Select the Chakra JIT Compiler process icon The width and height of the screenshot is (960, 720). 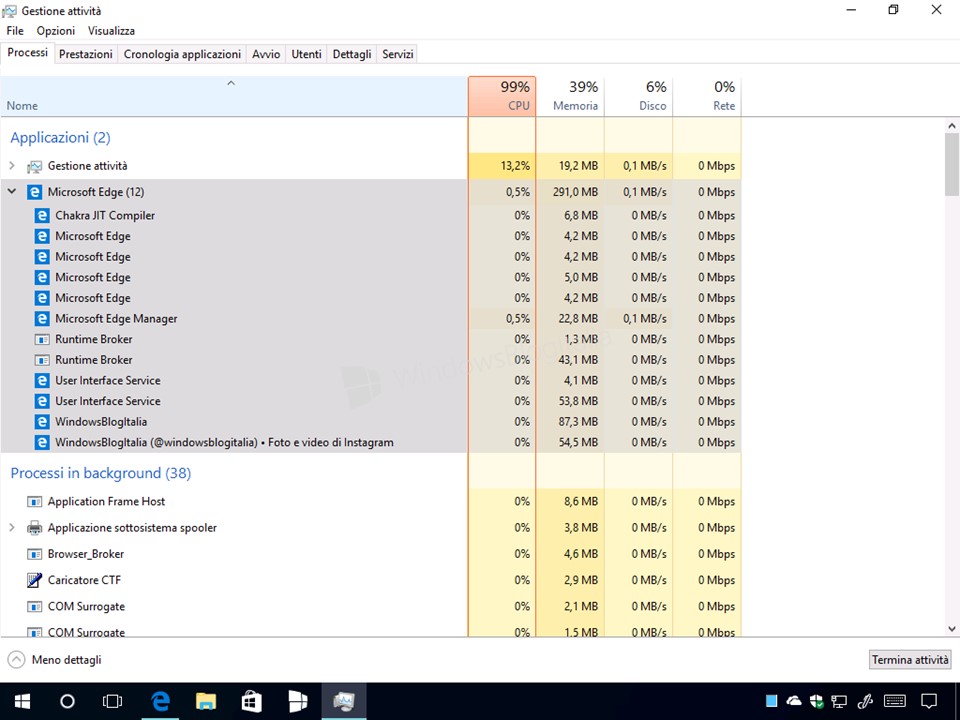click(x=42, y=216)
